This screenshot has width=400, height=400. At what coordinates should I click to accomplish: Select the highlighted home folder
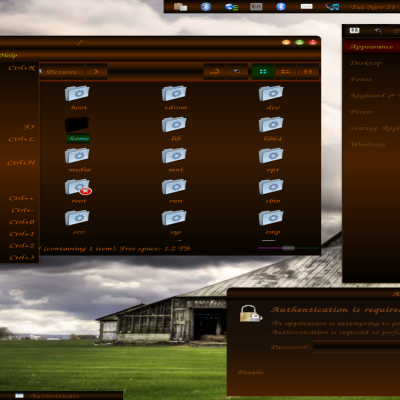(x=77, y=129)
